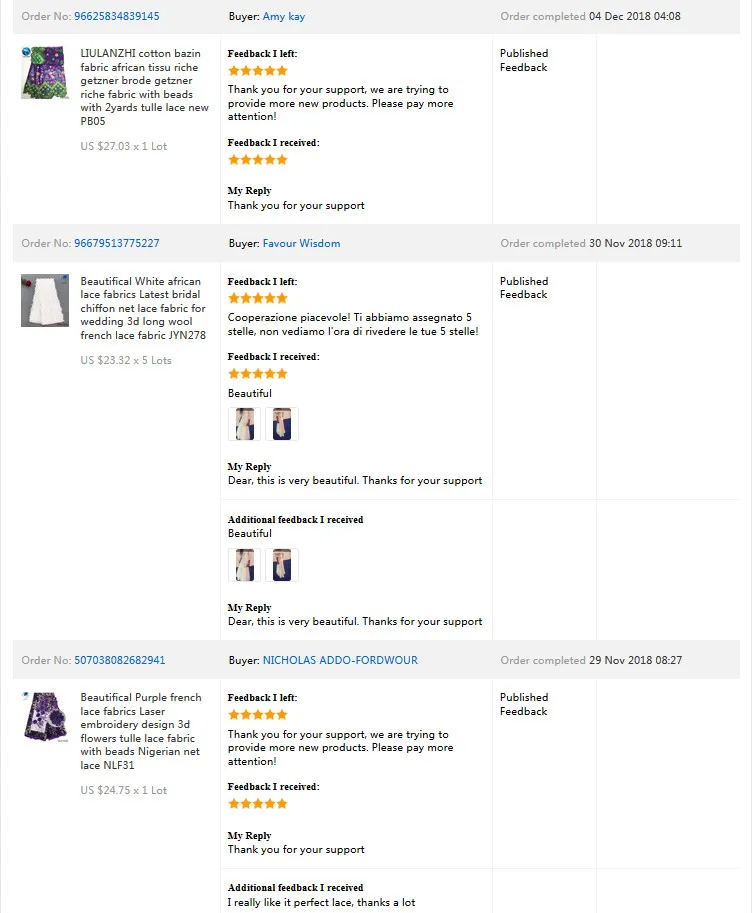Open NICHOLAS ADDO-FORDWOUR buyer profile

click(340, 660)
